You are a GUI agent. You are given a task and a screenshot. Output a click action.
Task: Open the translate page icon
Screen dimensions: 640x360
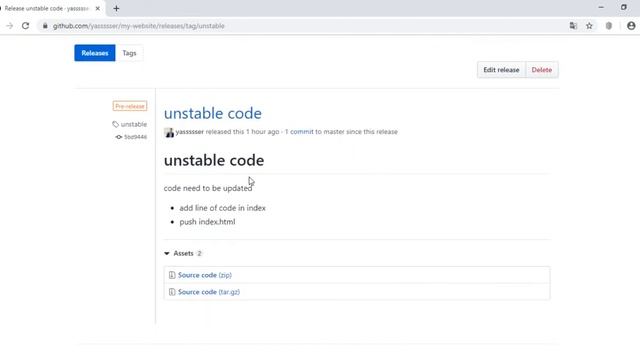573,26
